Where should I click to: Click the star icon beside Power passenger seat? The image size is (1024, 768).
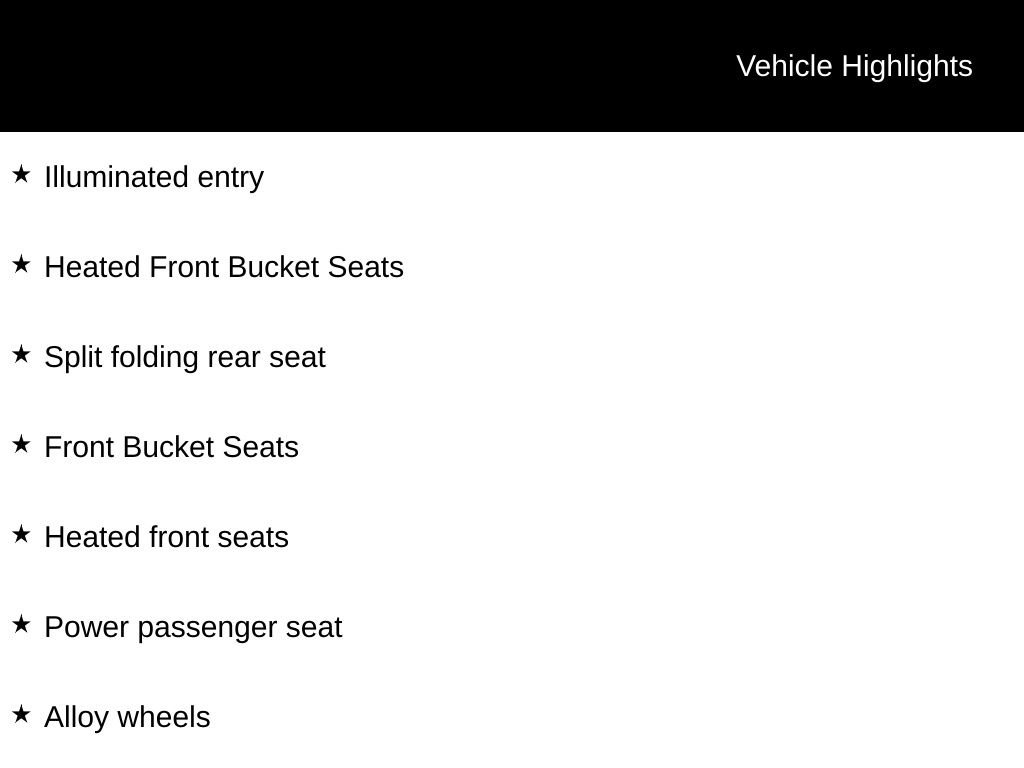pos(22,624)
